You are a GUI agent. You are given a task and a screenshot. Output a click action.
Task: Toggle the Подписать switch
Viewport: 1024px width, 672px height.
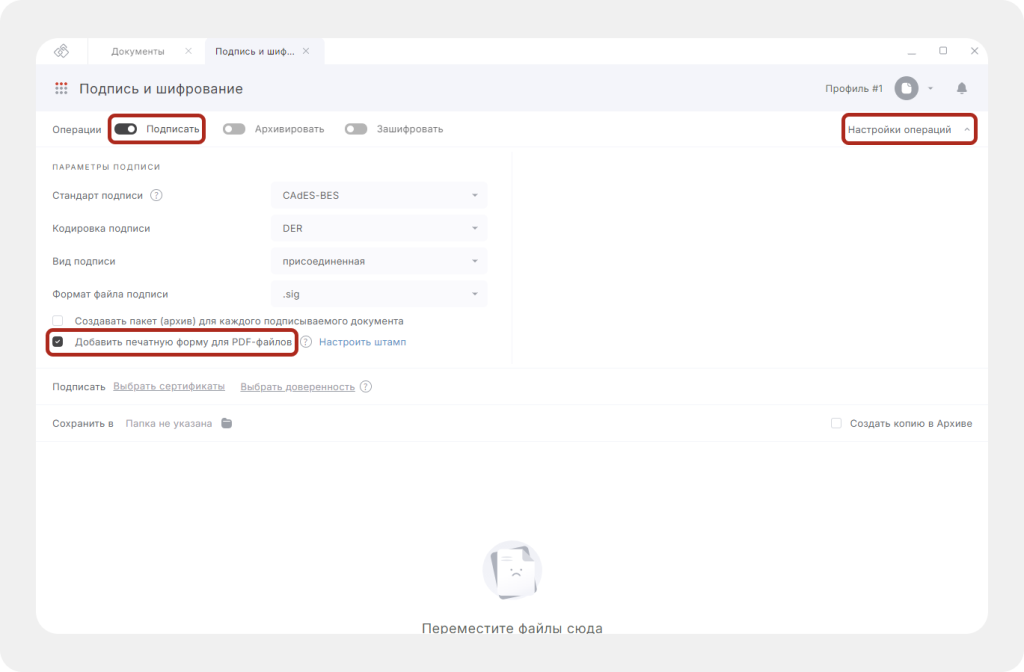click(126, 129)
